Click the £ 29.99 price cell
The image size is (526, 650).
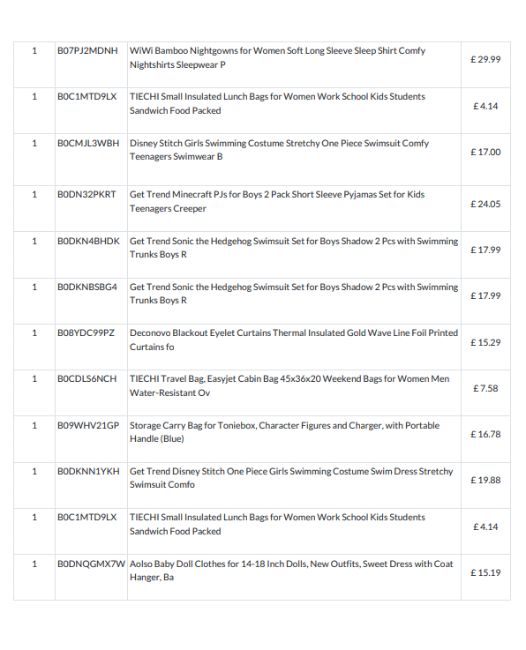pos(485,60)
